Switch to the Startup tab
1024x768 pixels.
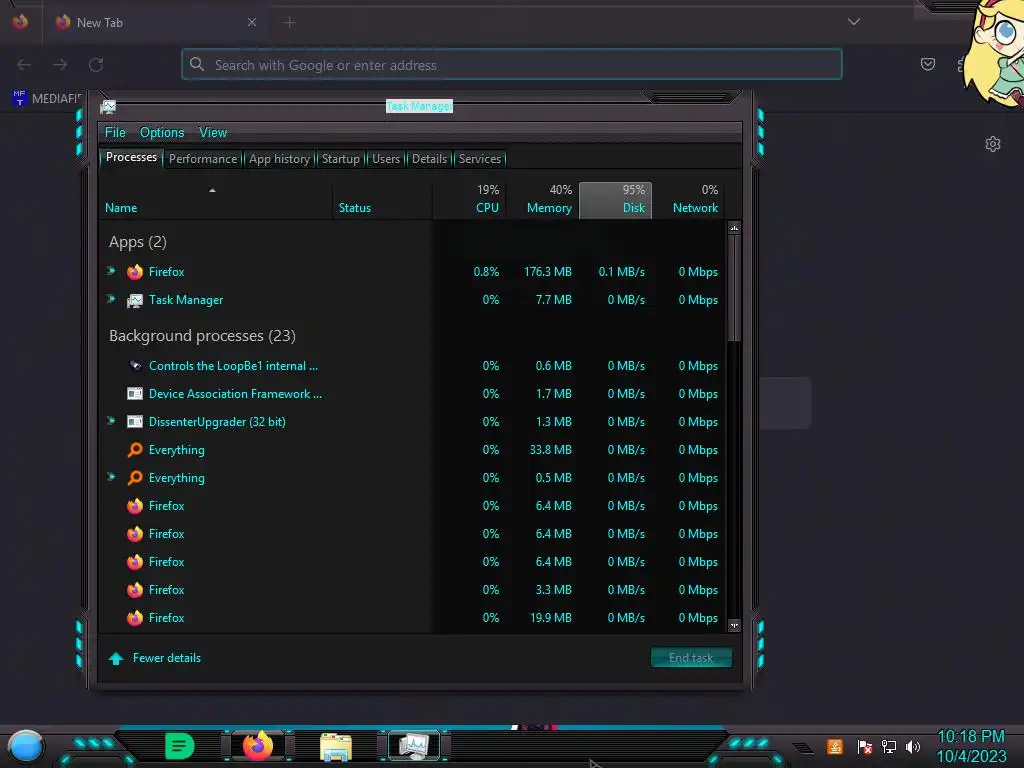340,159
